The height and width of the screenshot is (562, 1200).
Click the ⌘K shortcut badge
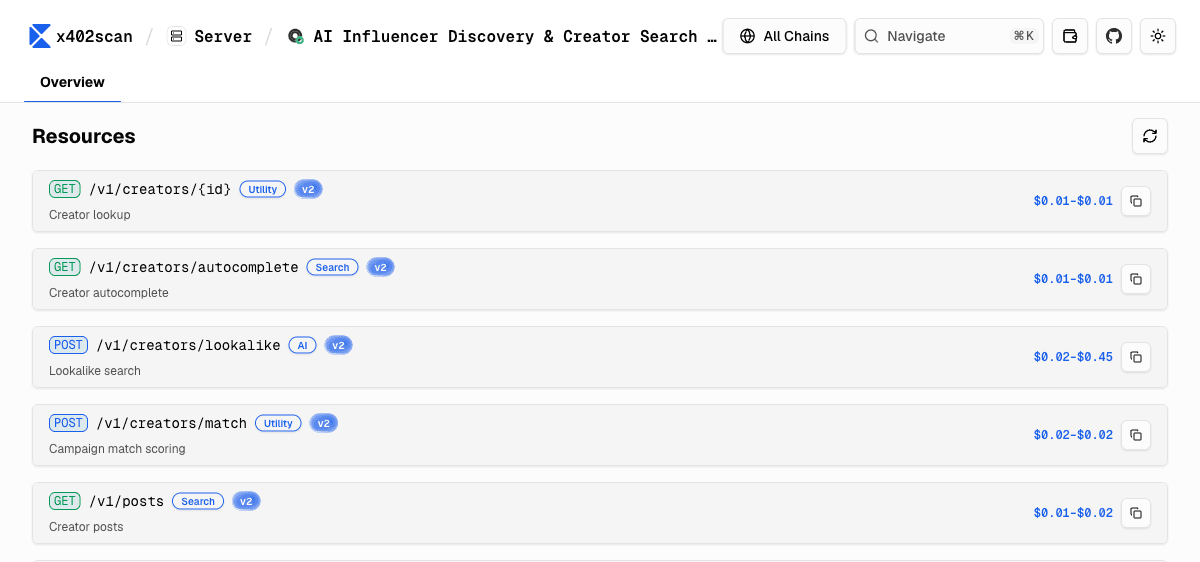click(1023, 36)
